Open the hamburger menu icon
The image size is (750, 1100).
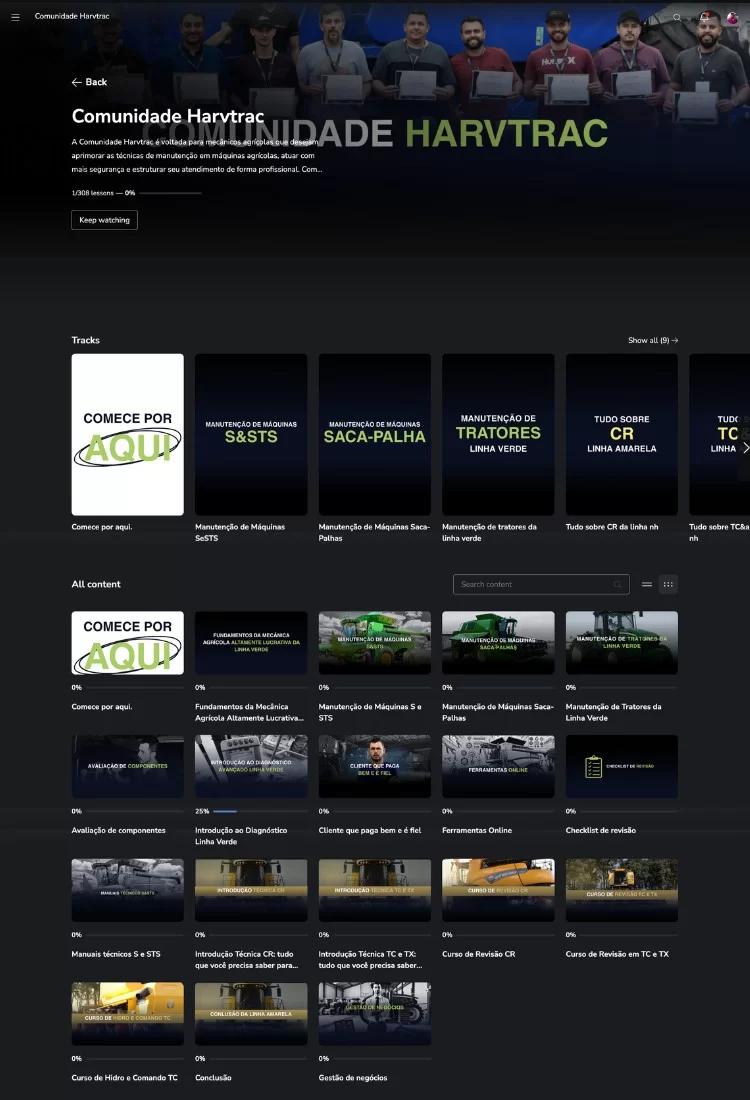(x=15, y=17)
